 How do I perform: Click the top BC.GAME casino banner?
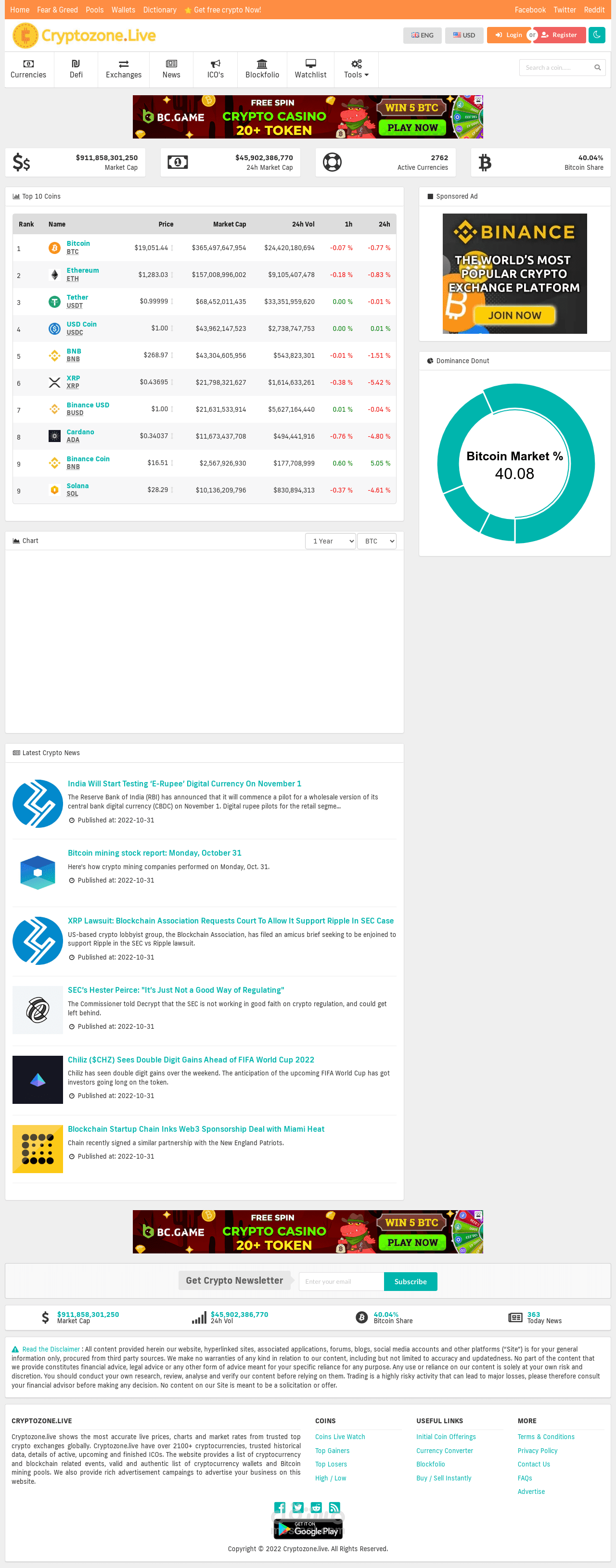(308, 116)
